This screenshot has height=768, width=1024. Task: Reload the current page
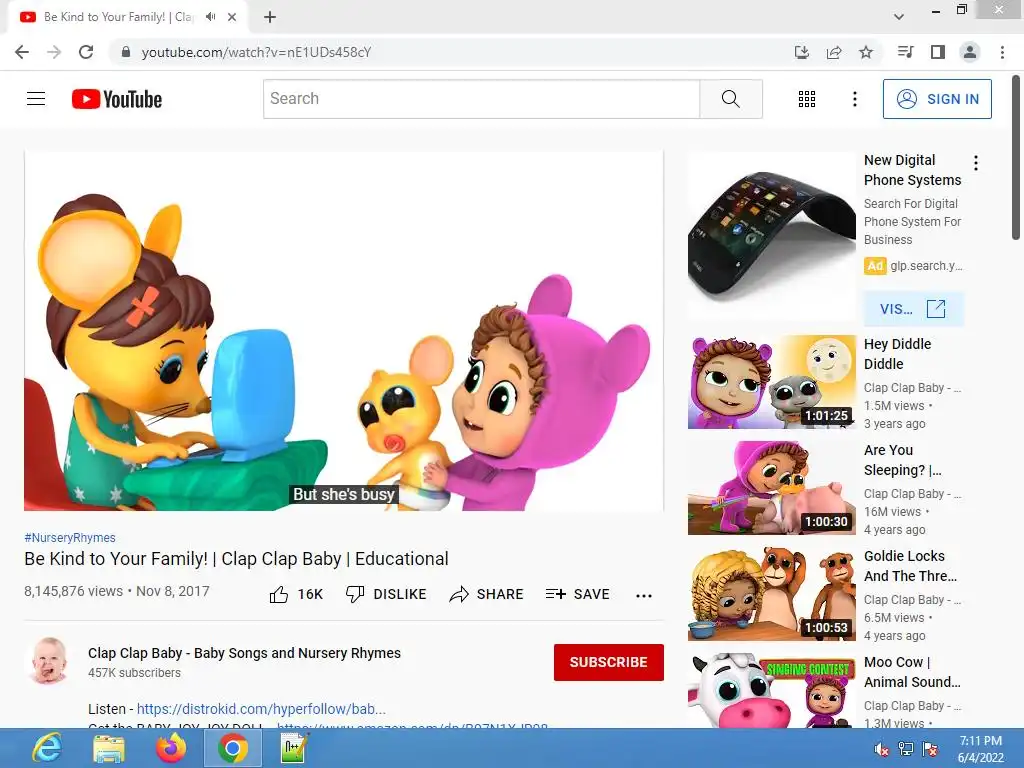[x=86, y=52]
